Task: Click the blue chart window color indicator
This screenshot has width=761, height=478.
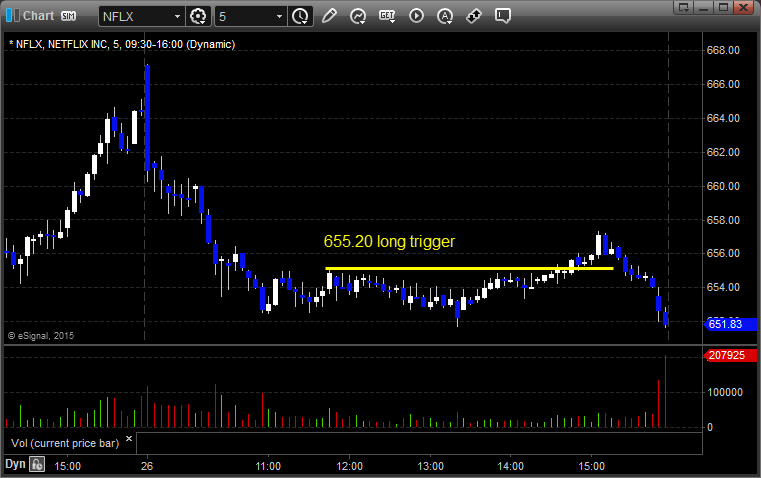Action: [13, 16]
